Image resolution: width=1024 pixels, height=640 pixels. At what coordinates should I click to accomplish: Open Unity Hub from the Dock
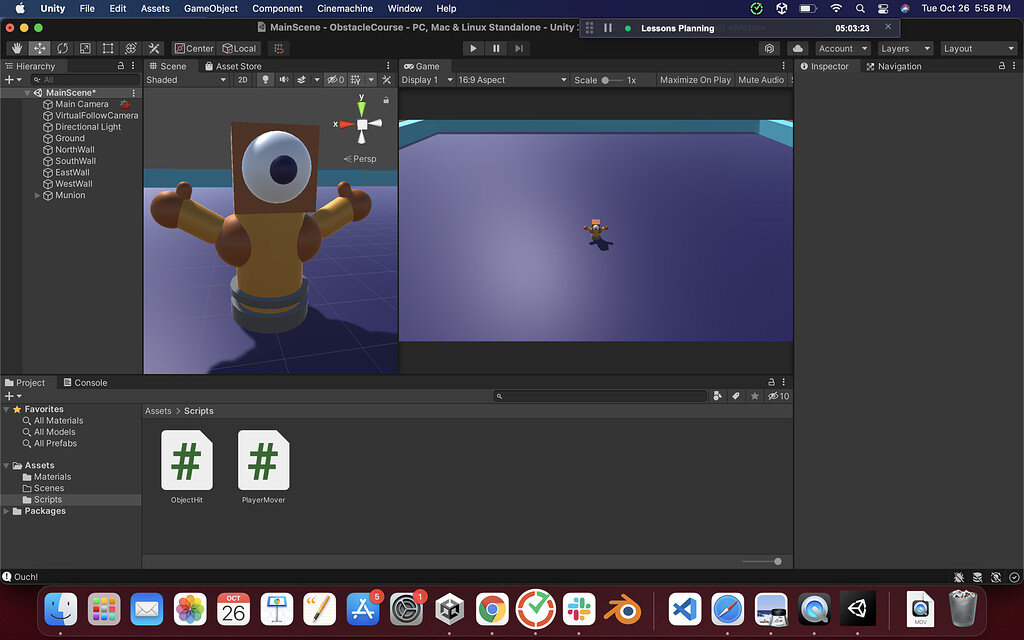[449, 609]
